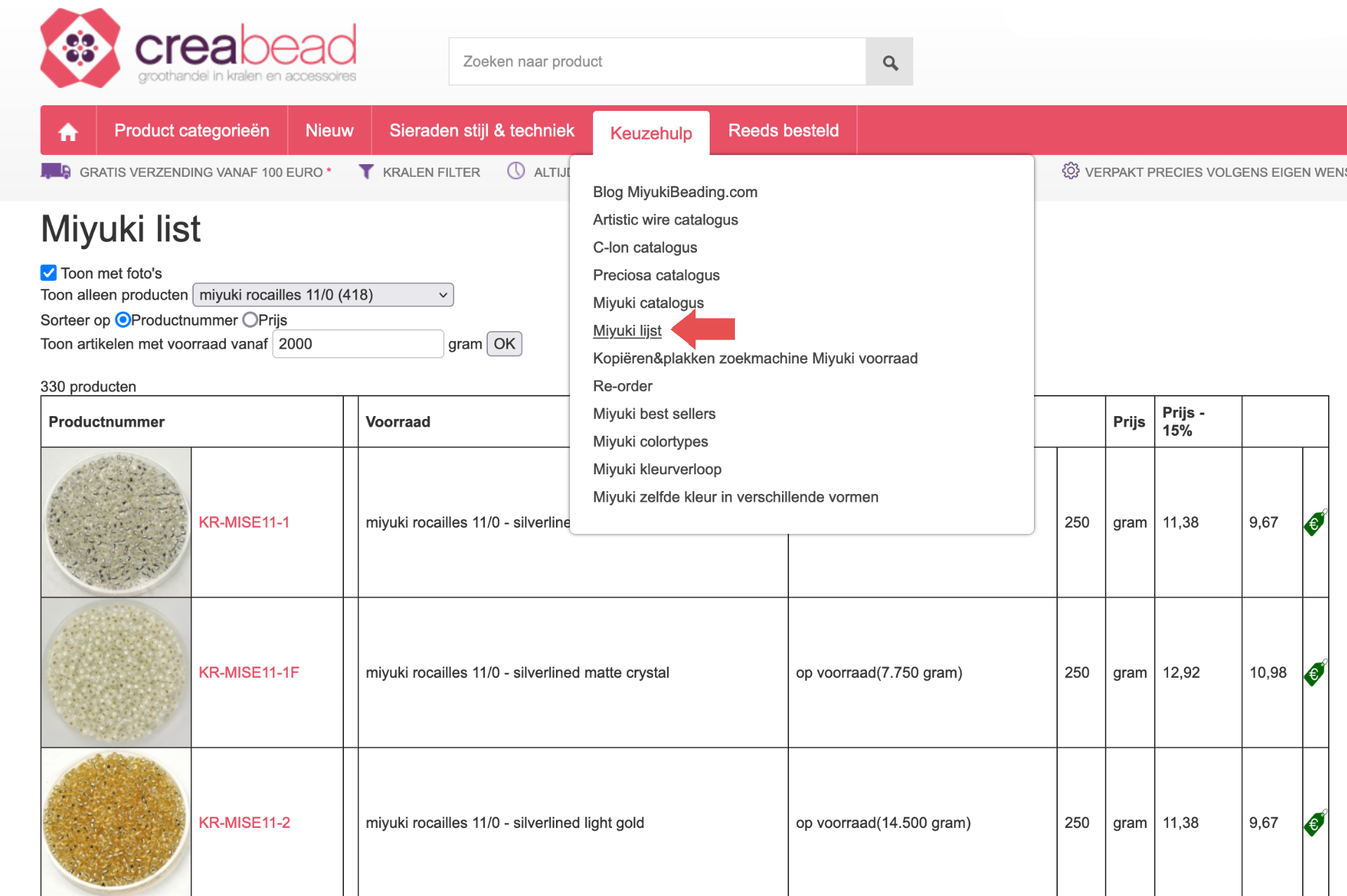Click the silverlined light gold bead thumbnail

coord(116,822)
